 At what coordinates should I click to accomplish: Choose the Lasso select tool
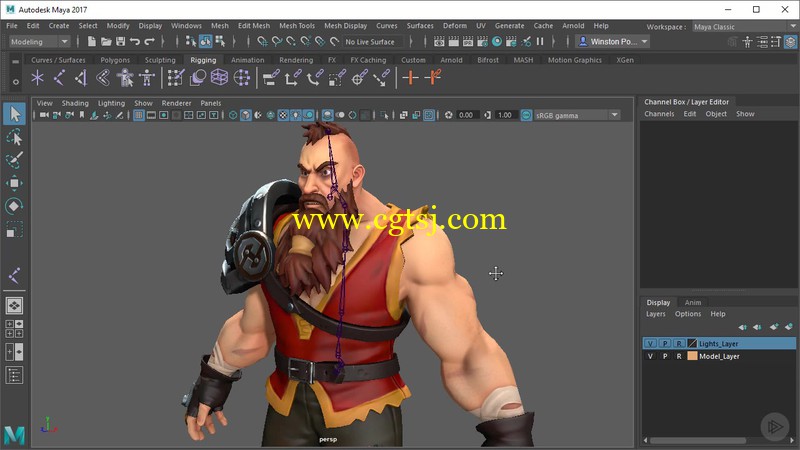(14, 137)
